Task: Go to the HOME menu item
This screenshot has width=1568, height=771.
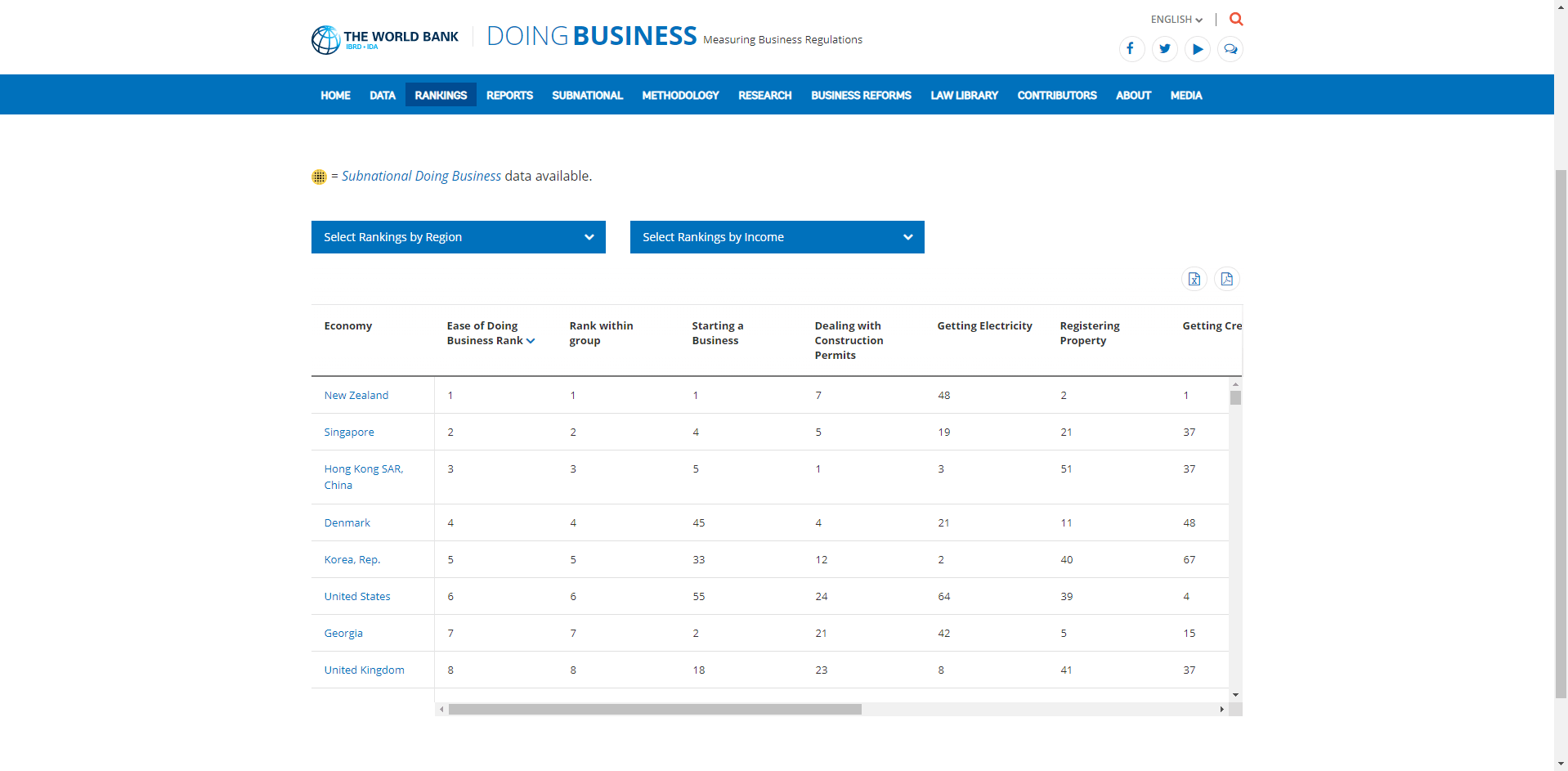Action: pos(335,96)
